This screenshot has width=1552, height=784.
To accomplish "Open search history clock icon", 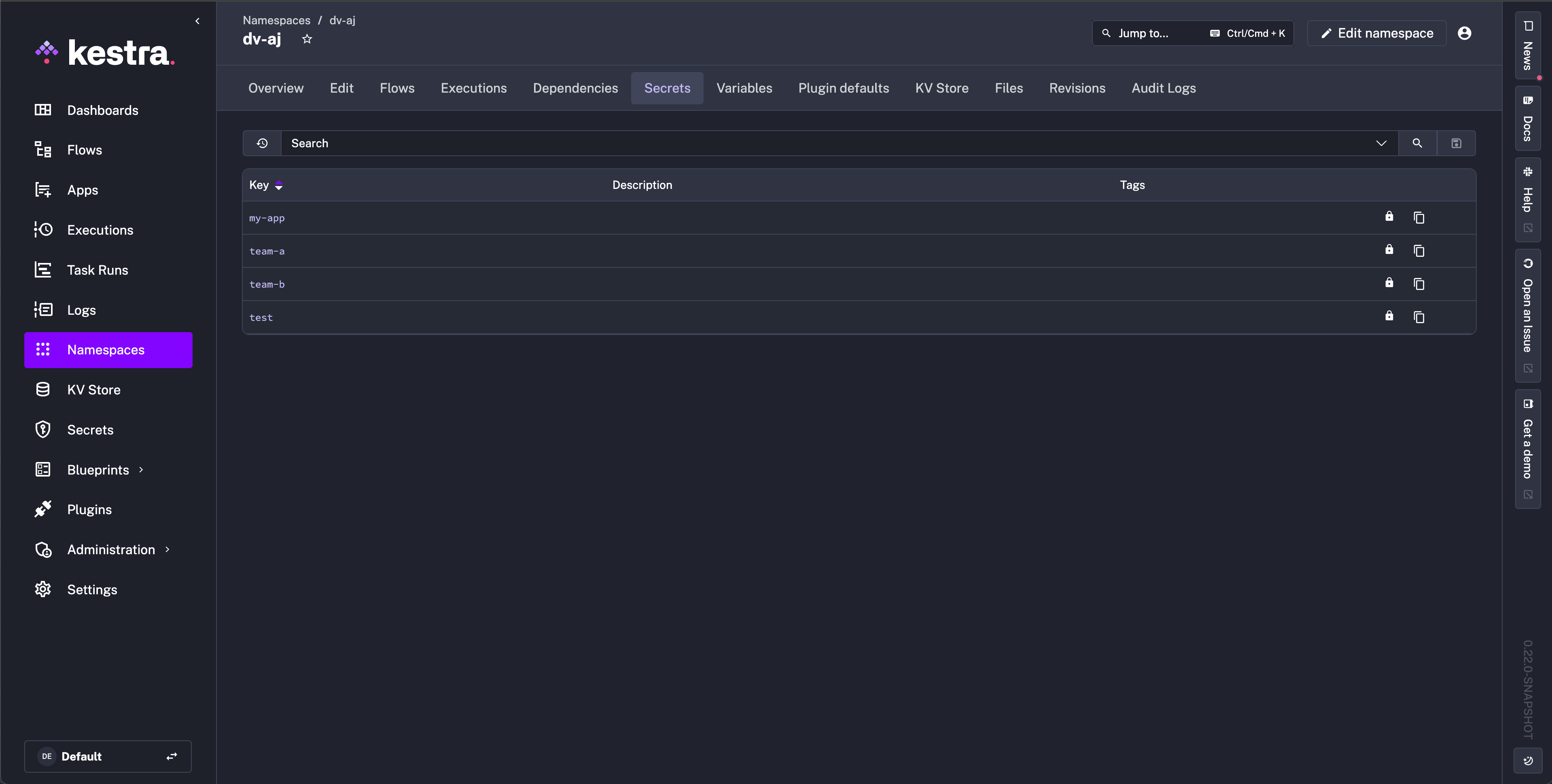I will (262, 144).
